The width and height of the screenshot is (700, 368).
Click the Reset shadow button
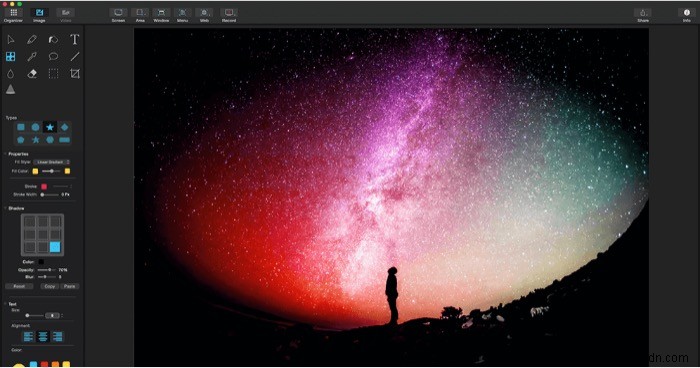click(x=19, y=286)
